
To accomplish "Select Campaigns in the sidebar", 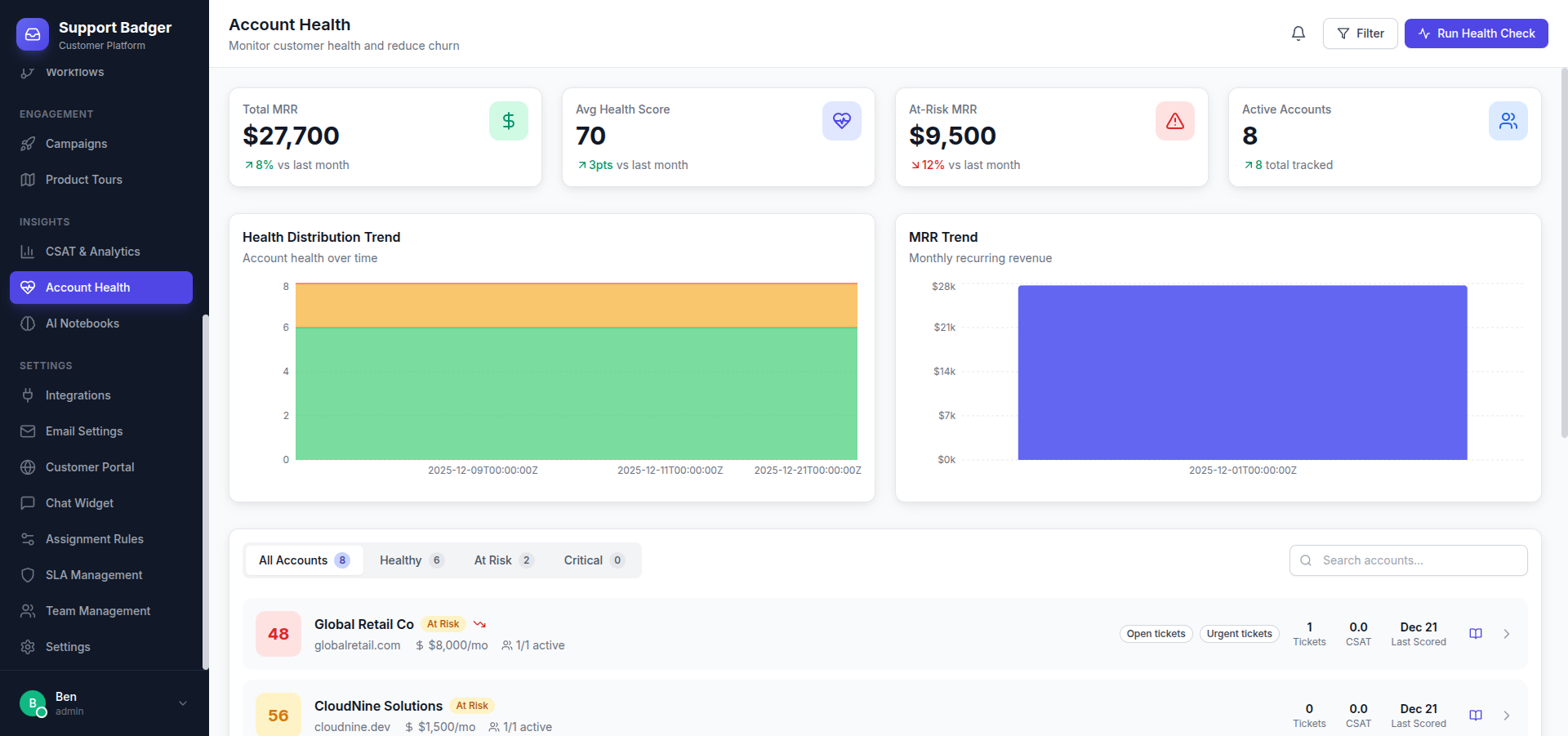I will click(x=76, y=144).
